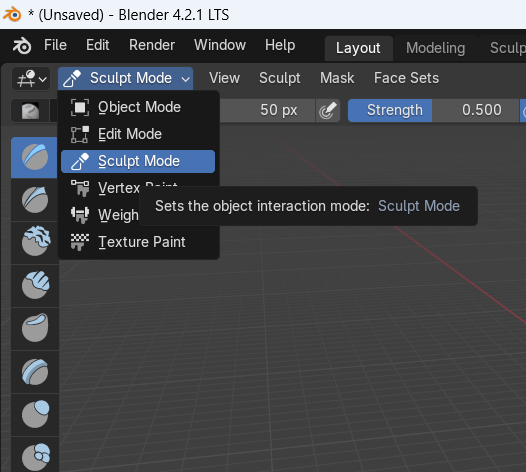Select the Clay Strips brush tool
The height and width of the screenshot is (472, 526).
click(35, 285)
